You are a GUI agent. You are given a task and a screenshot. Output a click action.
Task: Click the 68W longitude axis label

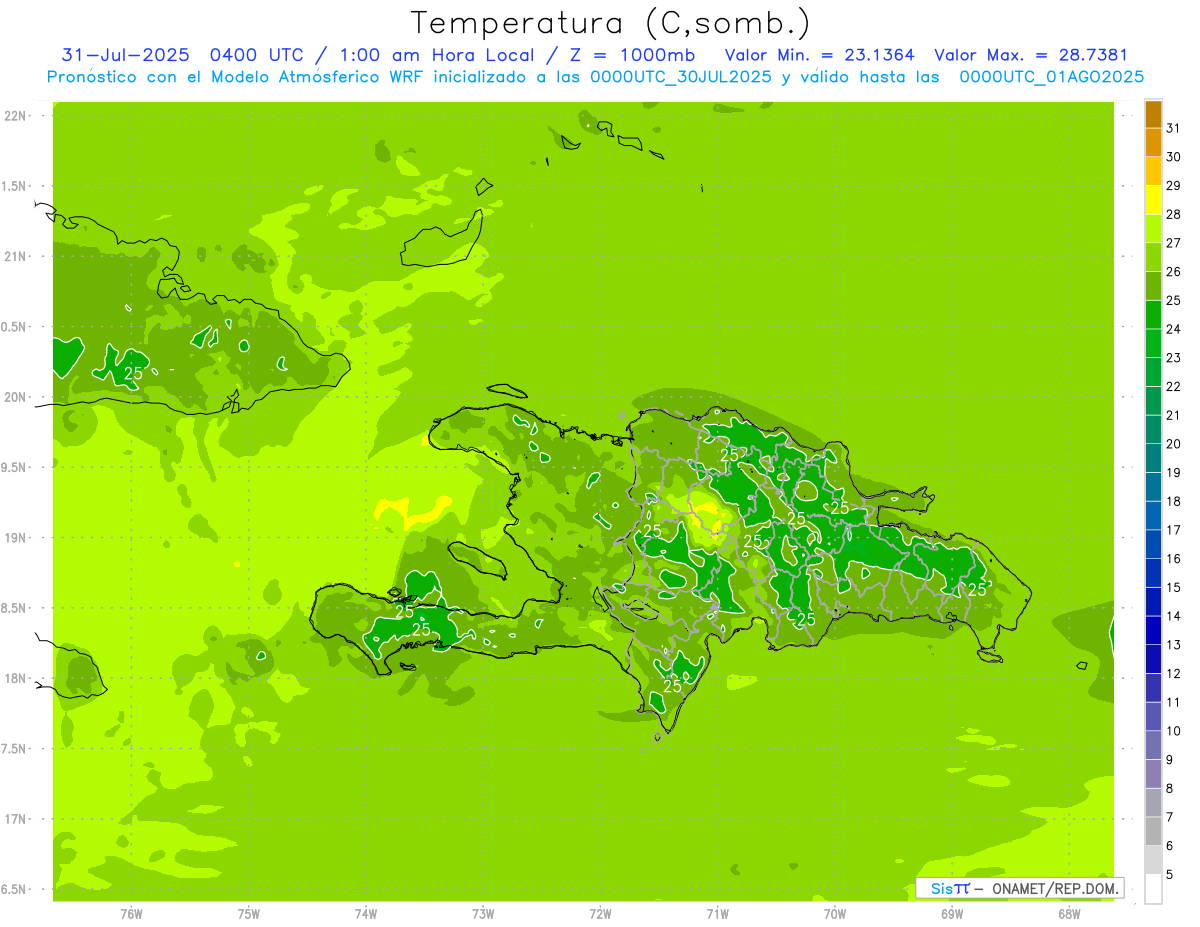tap(1069, 914)
